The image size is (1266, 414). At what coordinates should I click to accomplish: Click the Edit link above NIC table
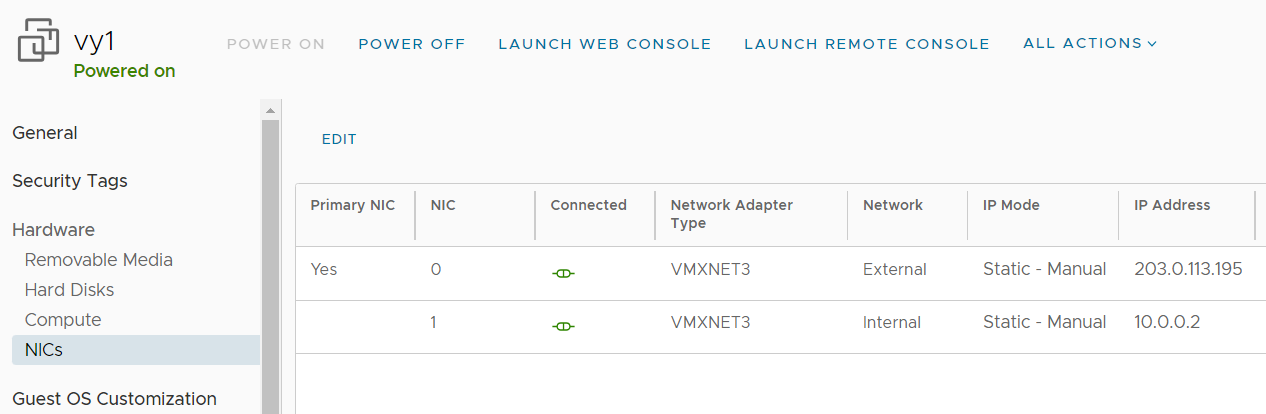point(339,139)
